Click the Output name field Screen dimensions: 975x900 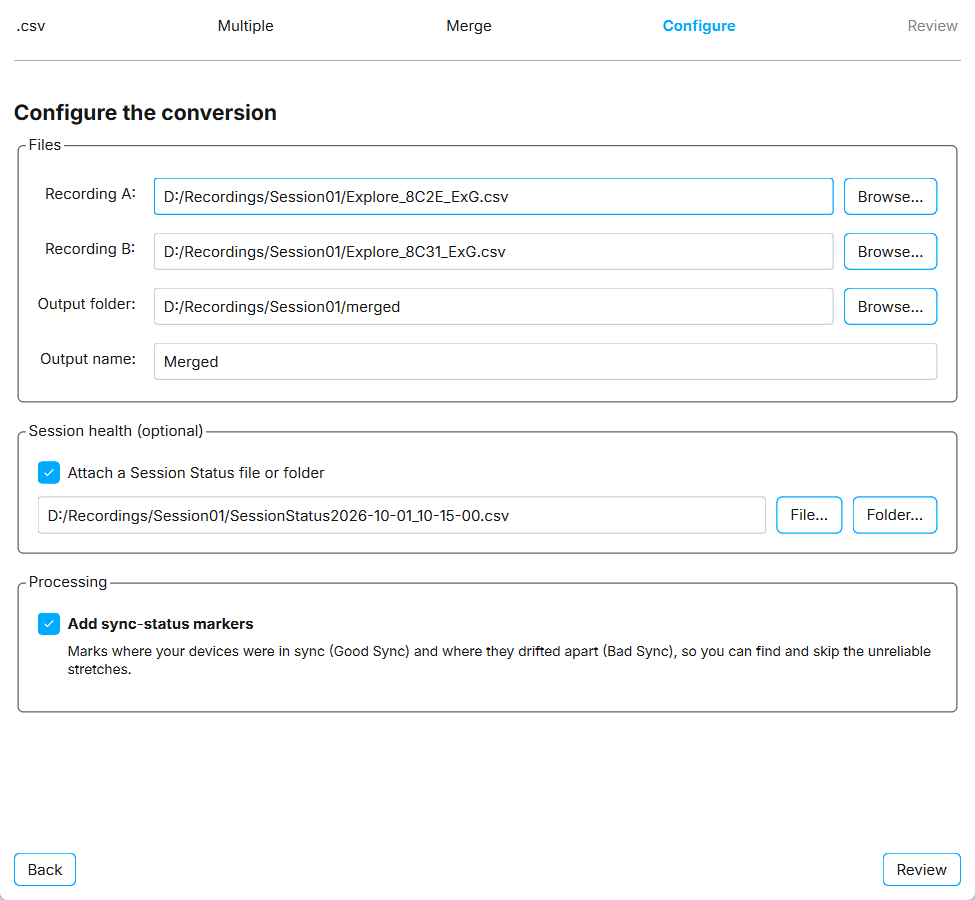545,361
